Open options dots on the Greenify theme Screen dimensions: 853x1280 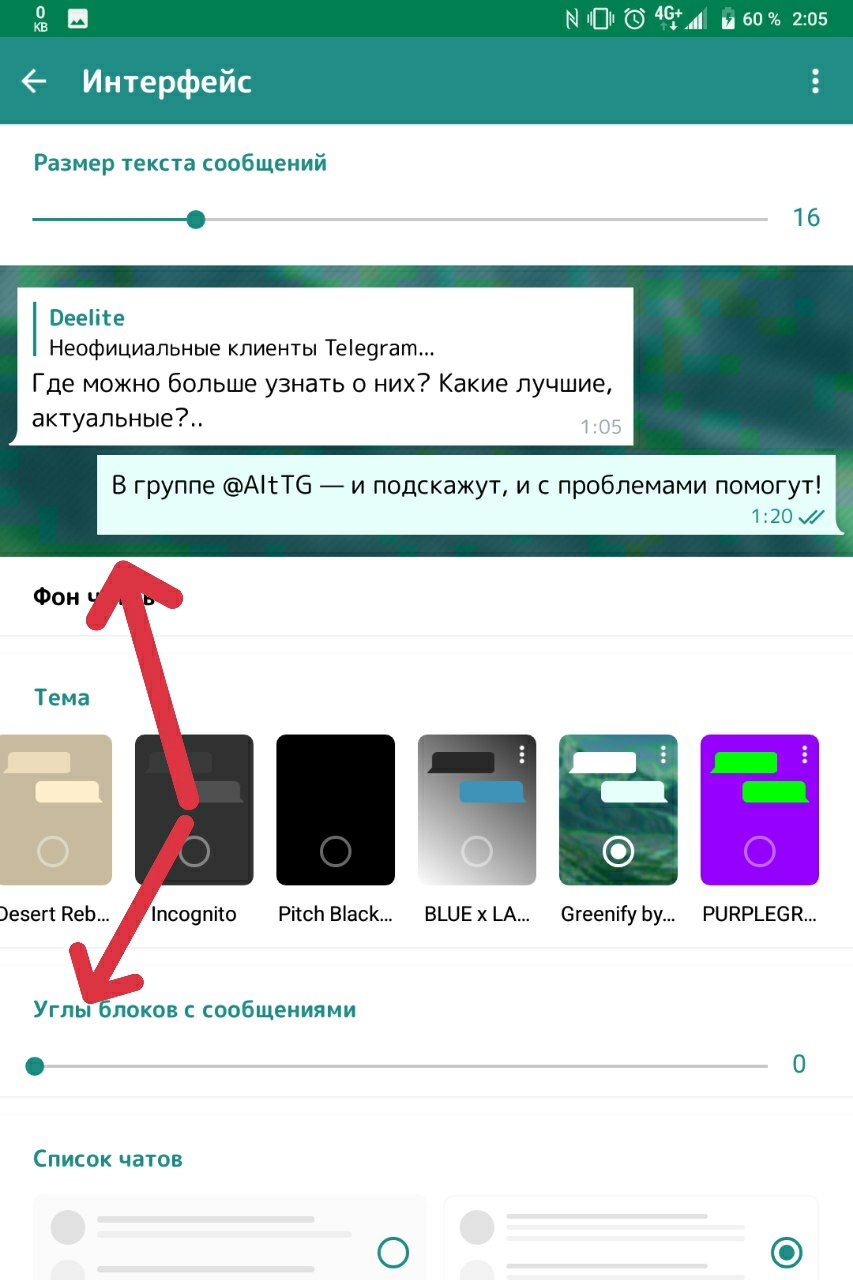(x=663, y=754)
